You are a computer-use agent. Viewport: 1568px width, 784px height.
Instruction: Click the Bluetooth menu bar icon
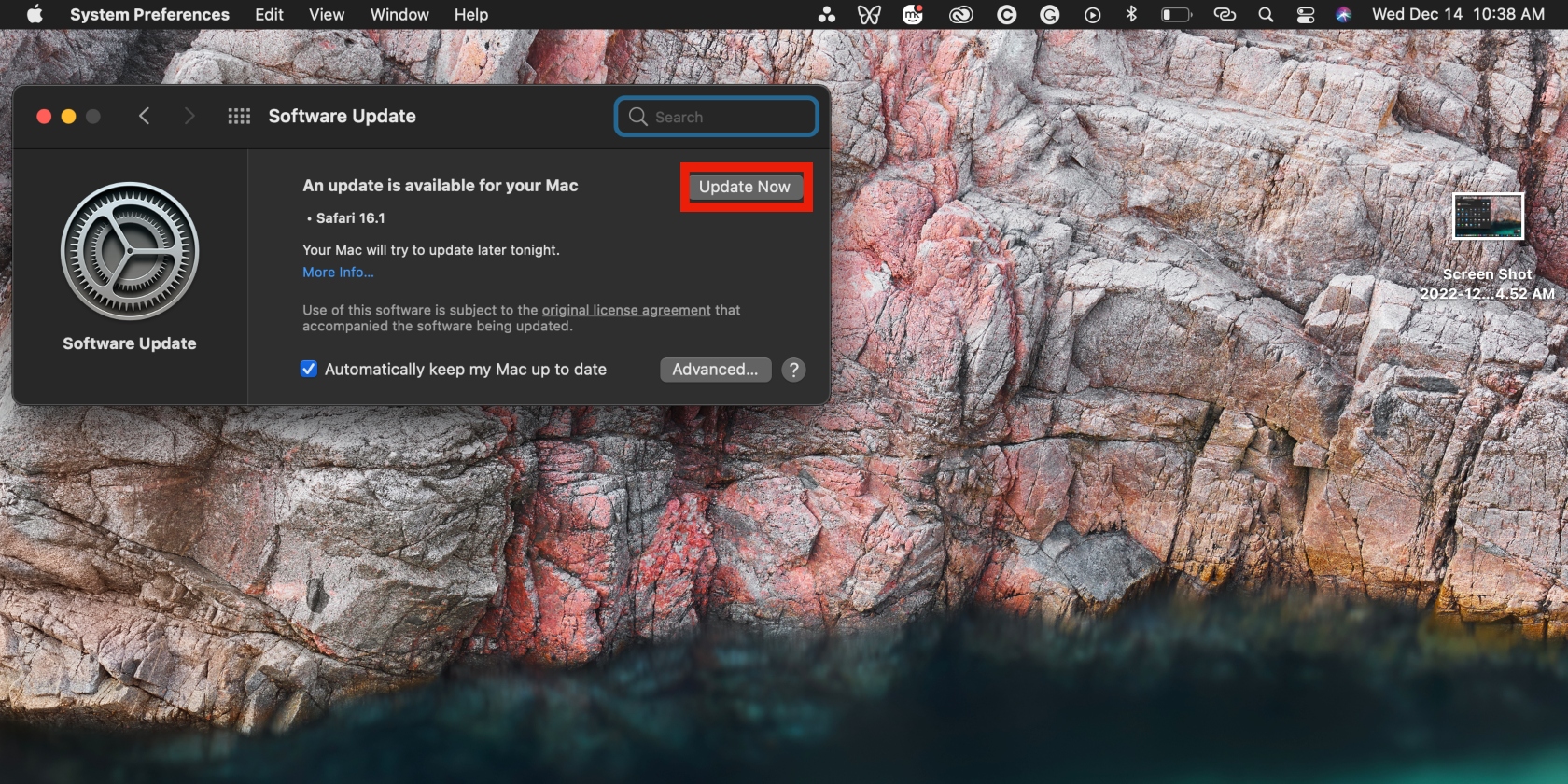click(1131, 14)
